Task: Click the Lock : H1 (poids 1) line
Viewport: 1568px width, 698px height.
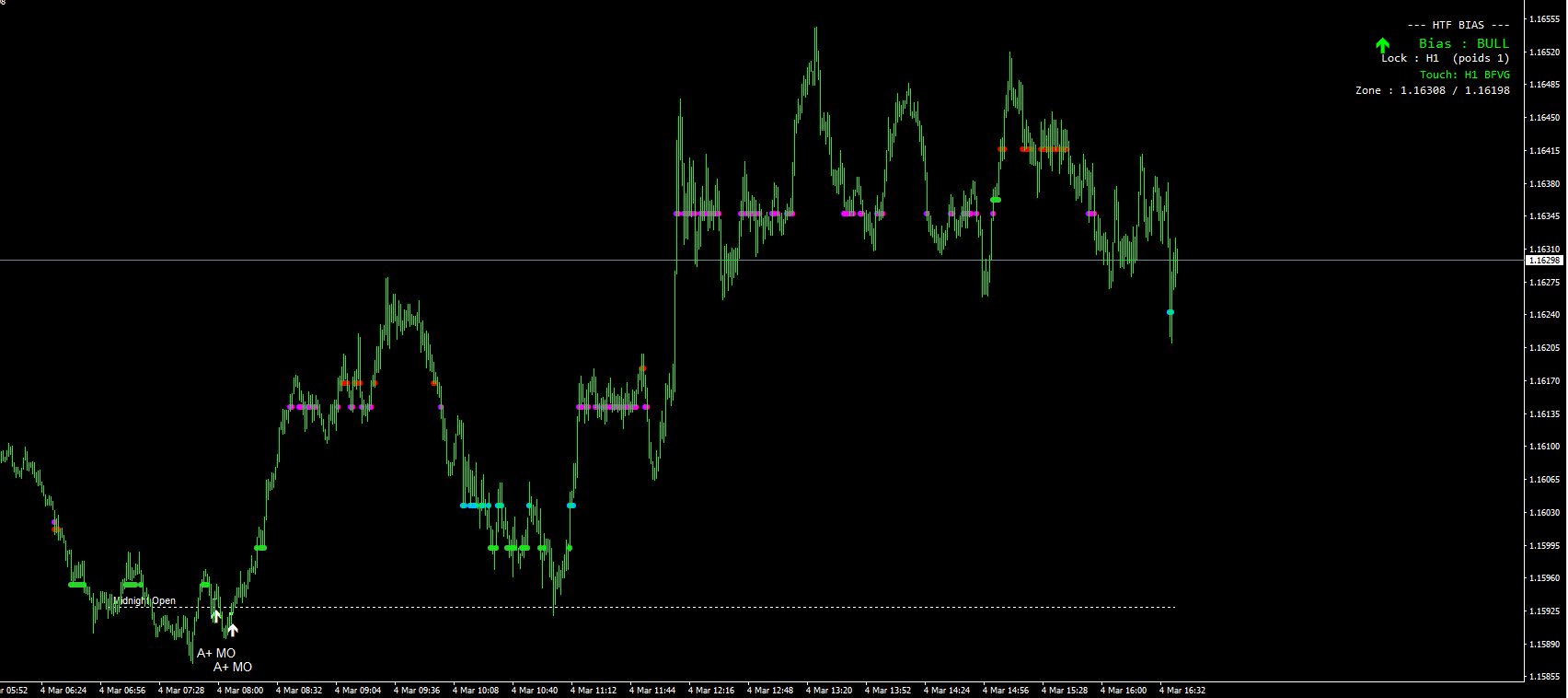Action: [x=1446, y=58]
